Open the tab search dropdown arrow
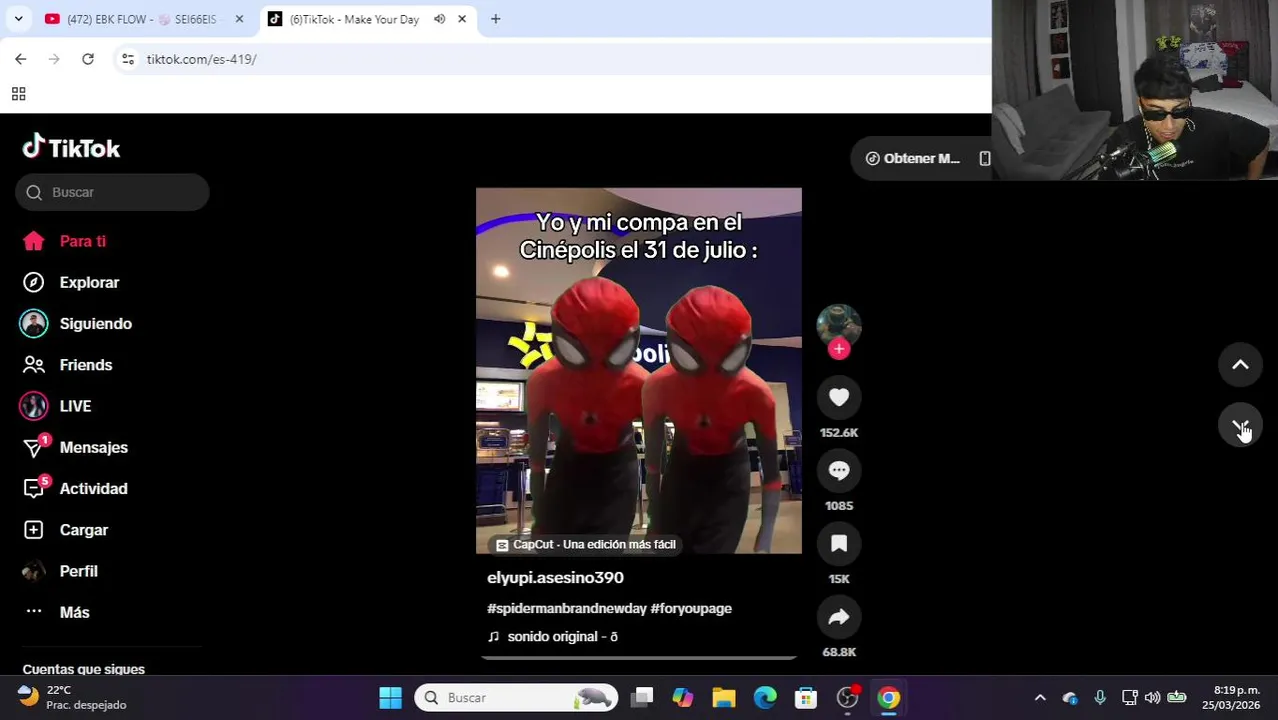This screenshot has width=1278, height=720. pos(18,19)
